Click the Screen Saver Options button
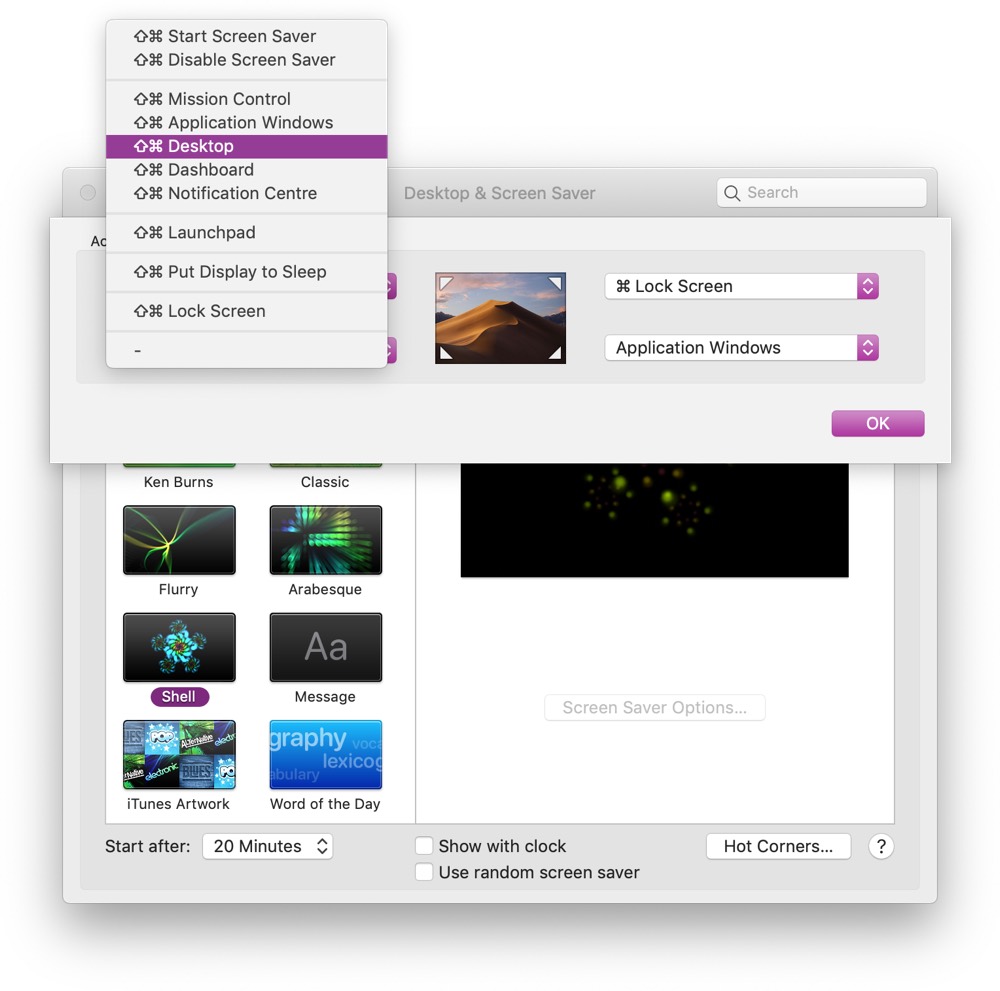The width and height of the screenshot is (1000, 991). pos(654,708)
